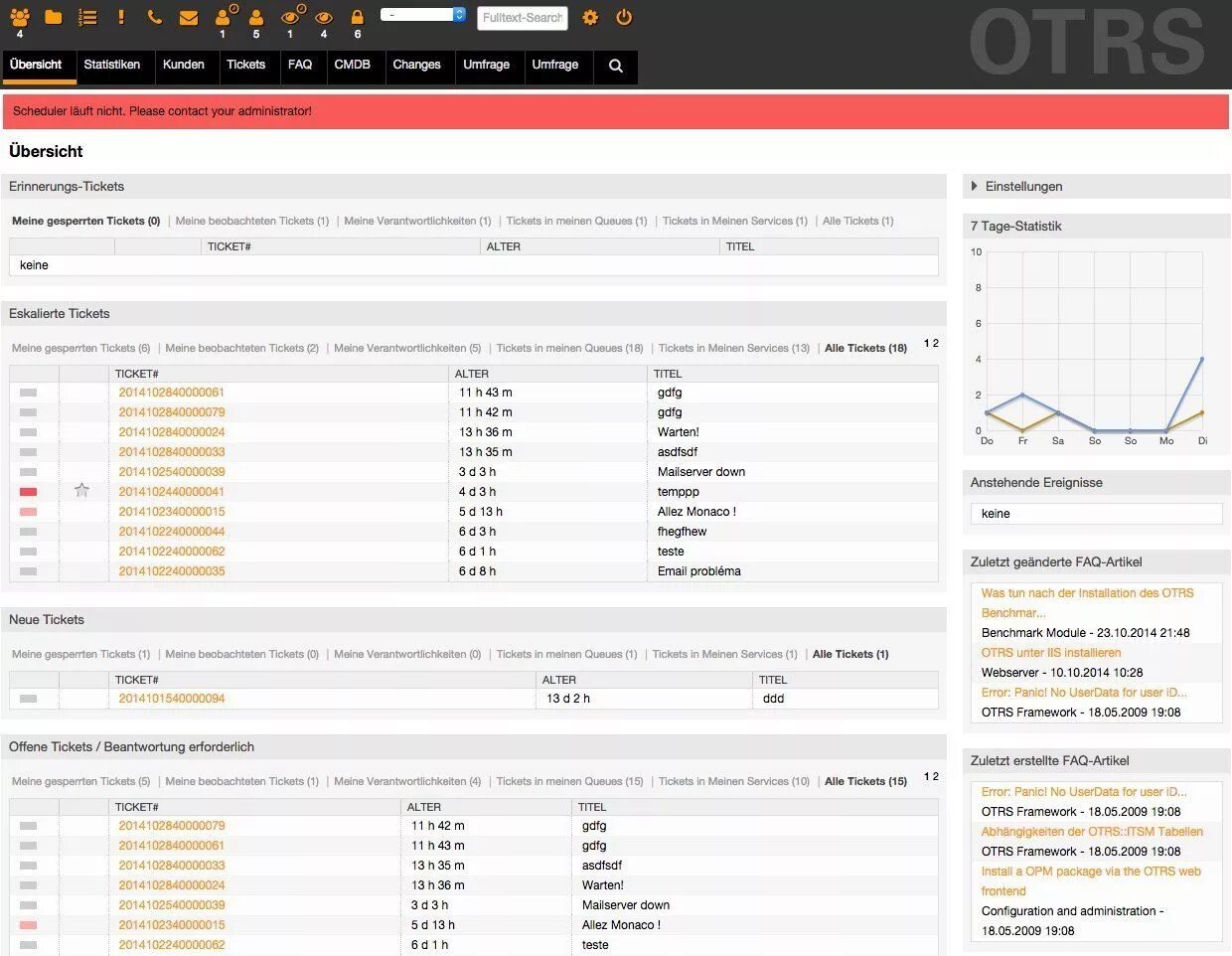Open the customer users icon with count 4
Viewport: 1232px width, 956px height.
pos(20,18)
